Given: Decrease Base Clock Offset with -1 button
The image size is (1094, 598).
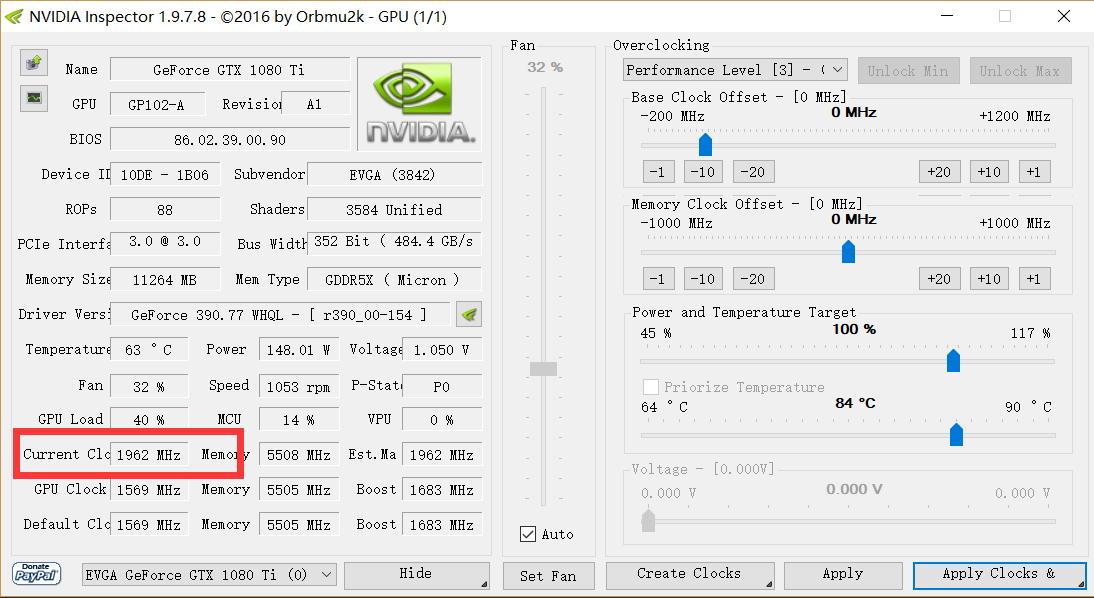Looking at the screenshot, I should (658, 172).
